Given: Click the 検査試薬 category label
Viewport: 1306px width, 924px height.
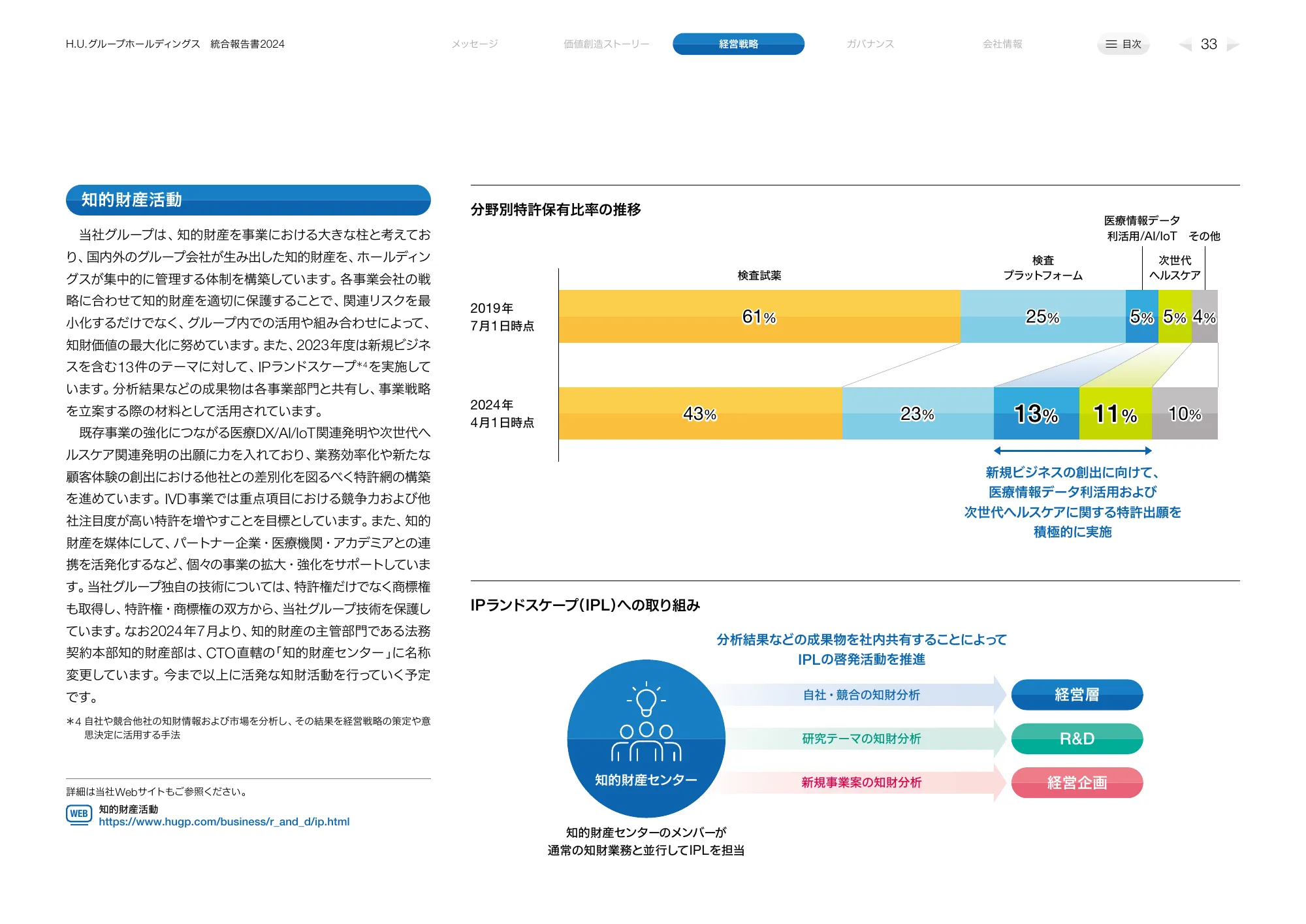Looking at the screenshot, I should [x=759, y=276].
